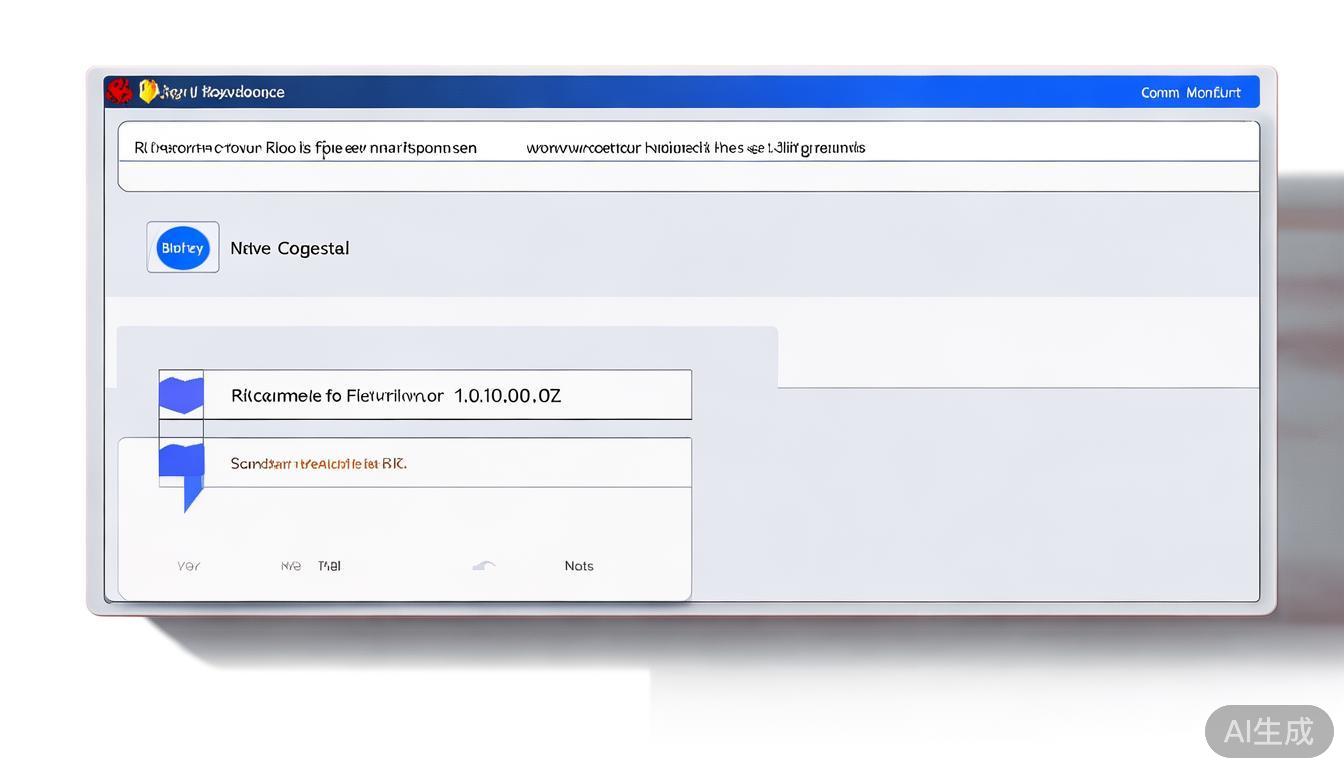Click the red icon in the title bar

119,91
